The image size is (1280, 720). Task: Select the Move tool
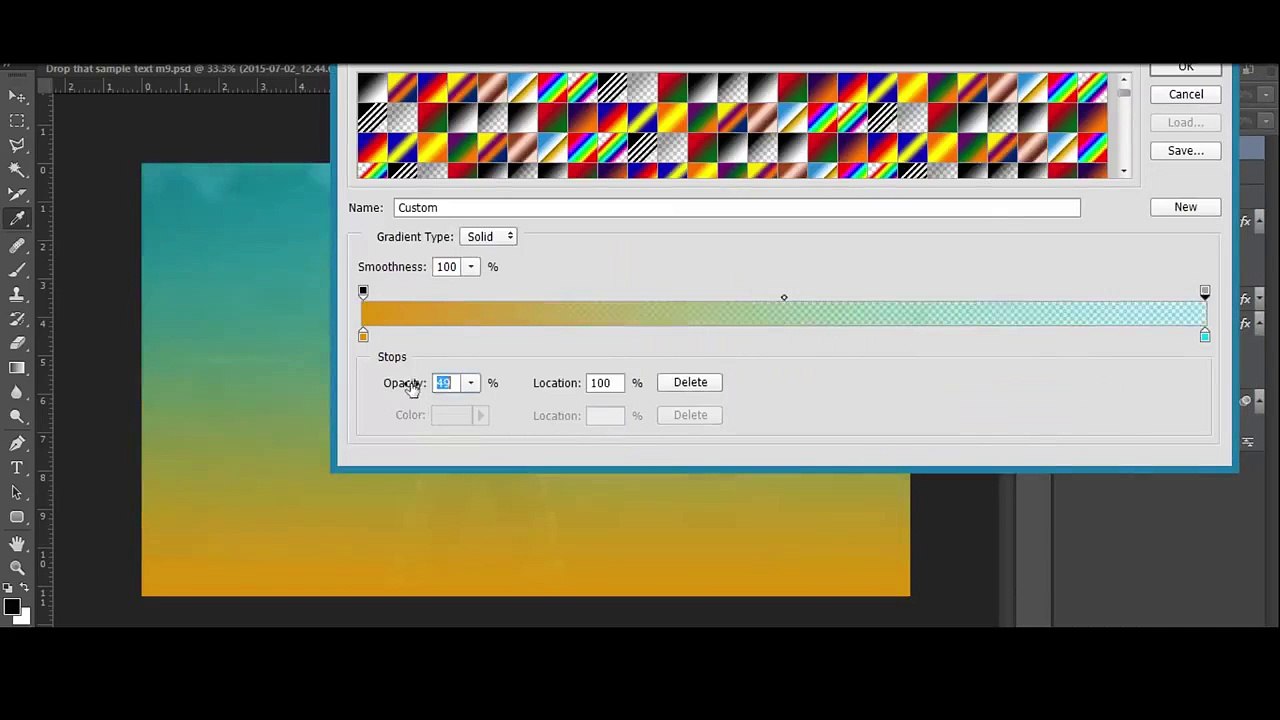coord(17,96)
